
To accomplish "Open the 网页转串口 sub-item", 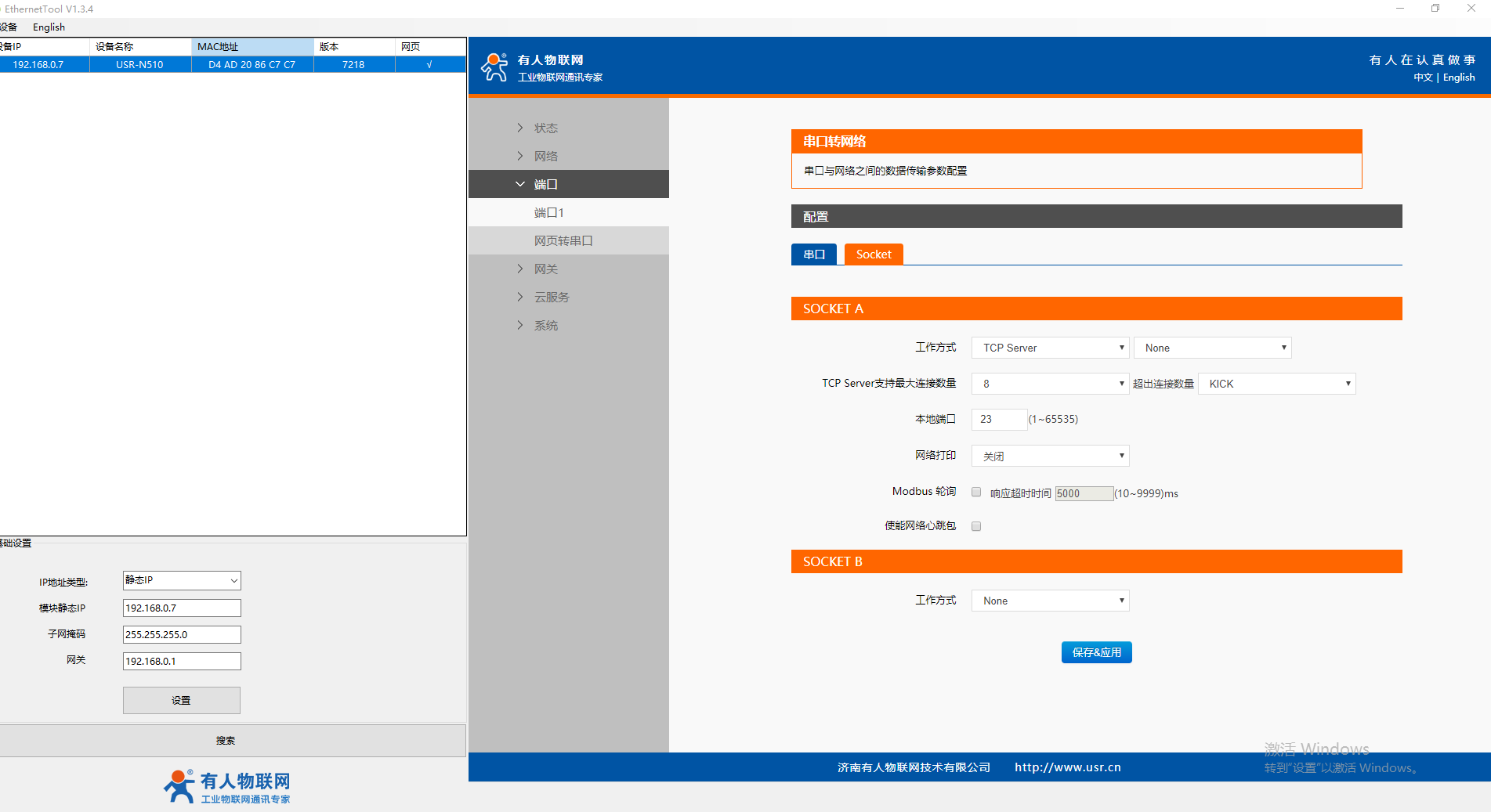I will point(563,241).
